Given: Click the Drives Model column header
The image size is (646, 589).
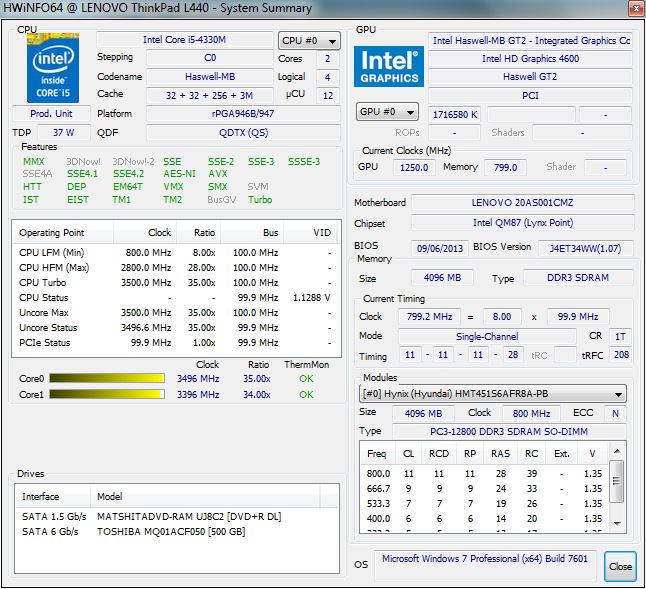Looking at the screenshot, I should point(205,496).
